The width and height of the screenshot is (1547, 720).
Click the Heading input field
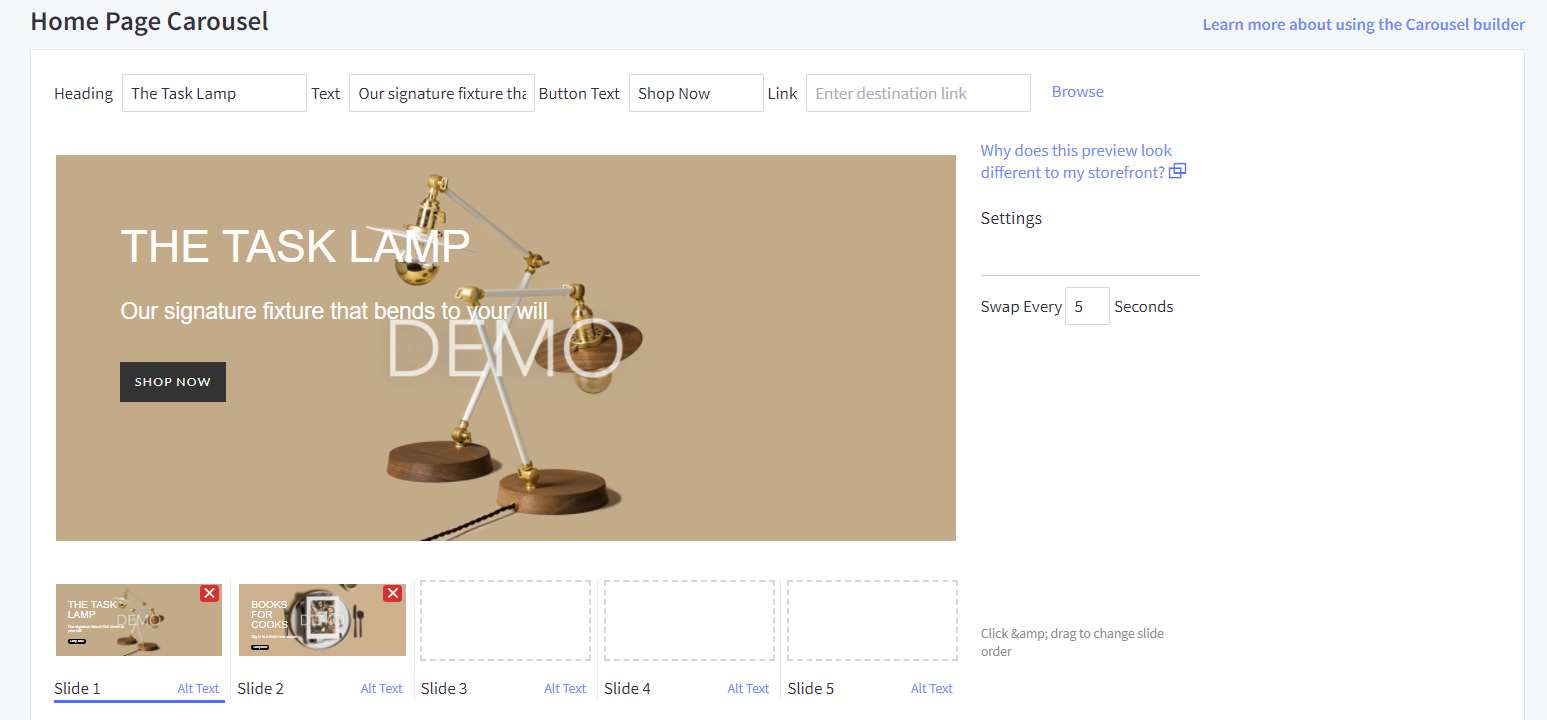[214, 93]
